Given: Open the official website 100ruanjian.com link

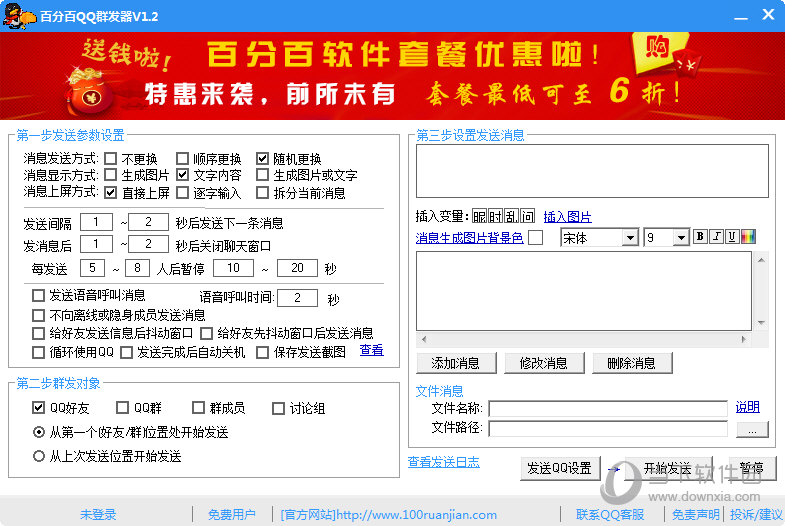Looking at the screenshot, I should (388, 514).
